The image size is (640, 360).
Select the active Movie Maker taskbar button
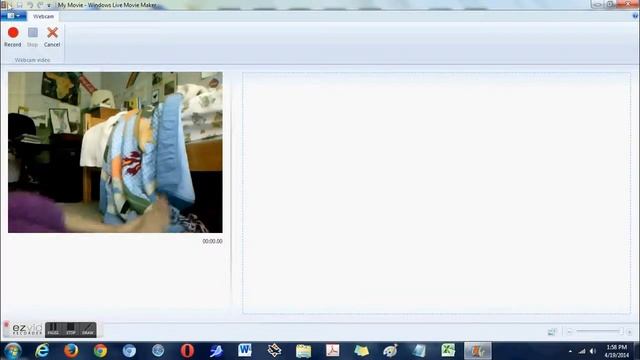tap(478, 351)
